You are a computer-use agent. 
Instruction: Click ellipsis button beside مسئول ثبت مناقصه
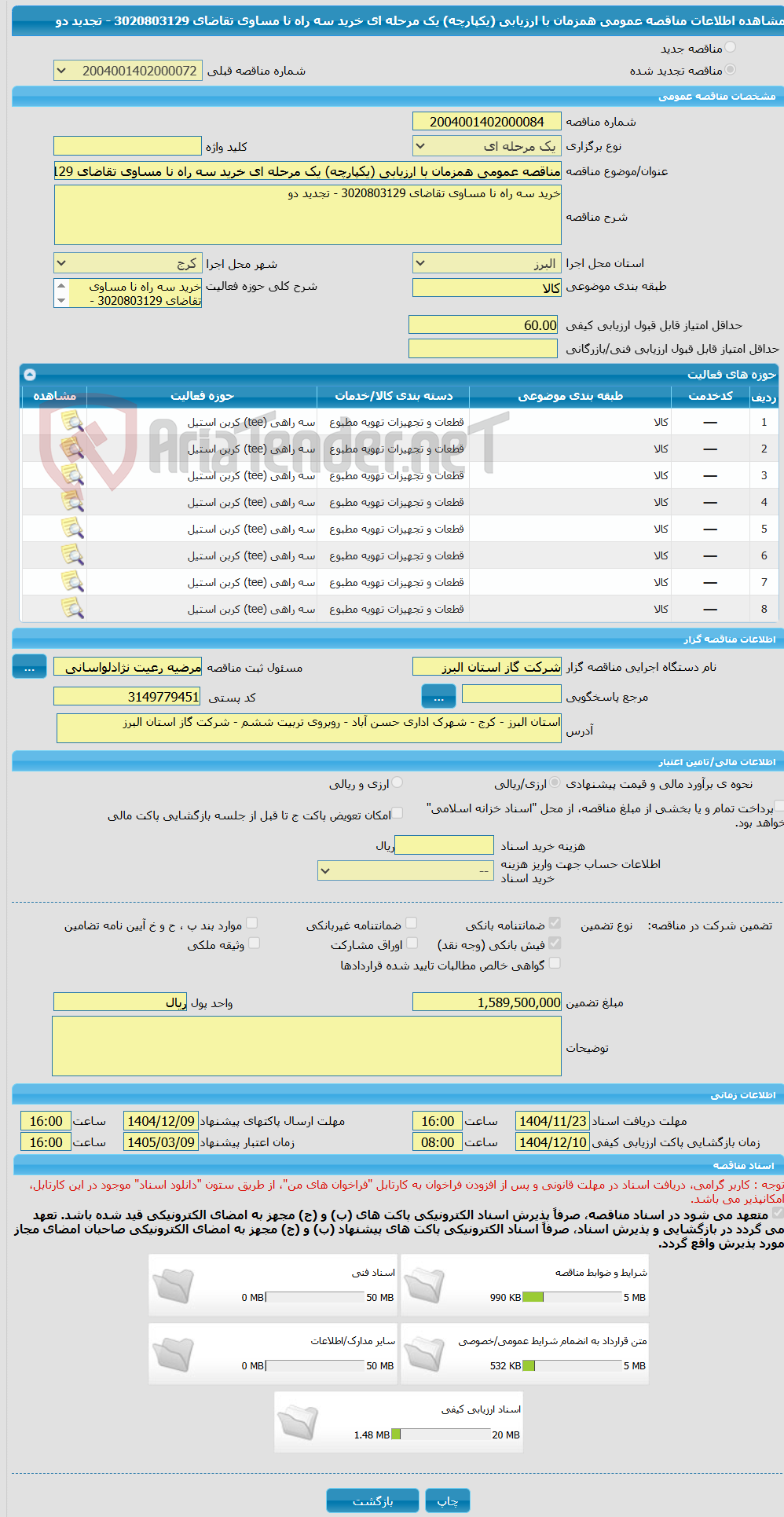point(29,667)
